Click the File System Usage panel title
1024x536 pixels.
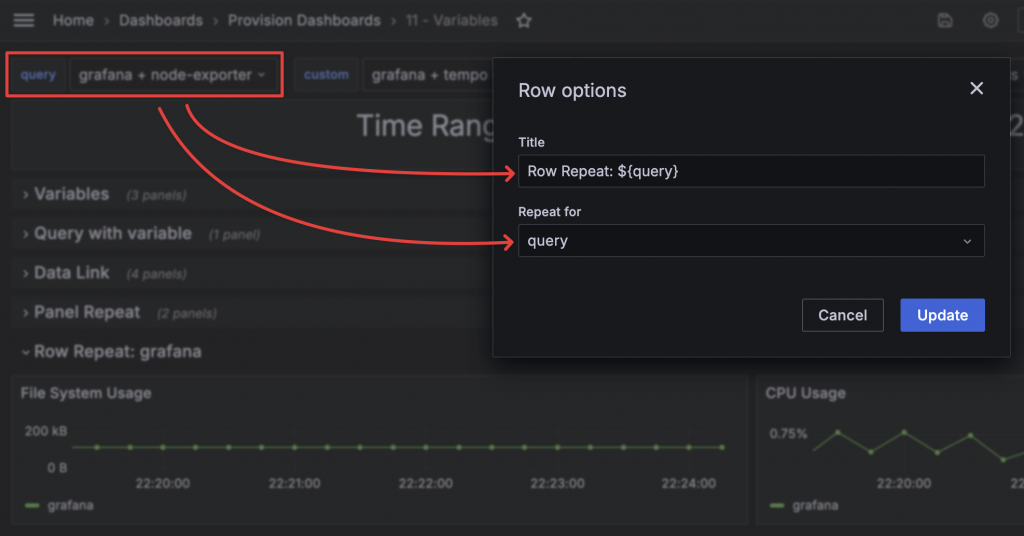point(86,393)
